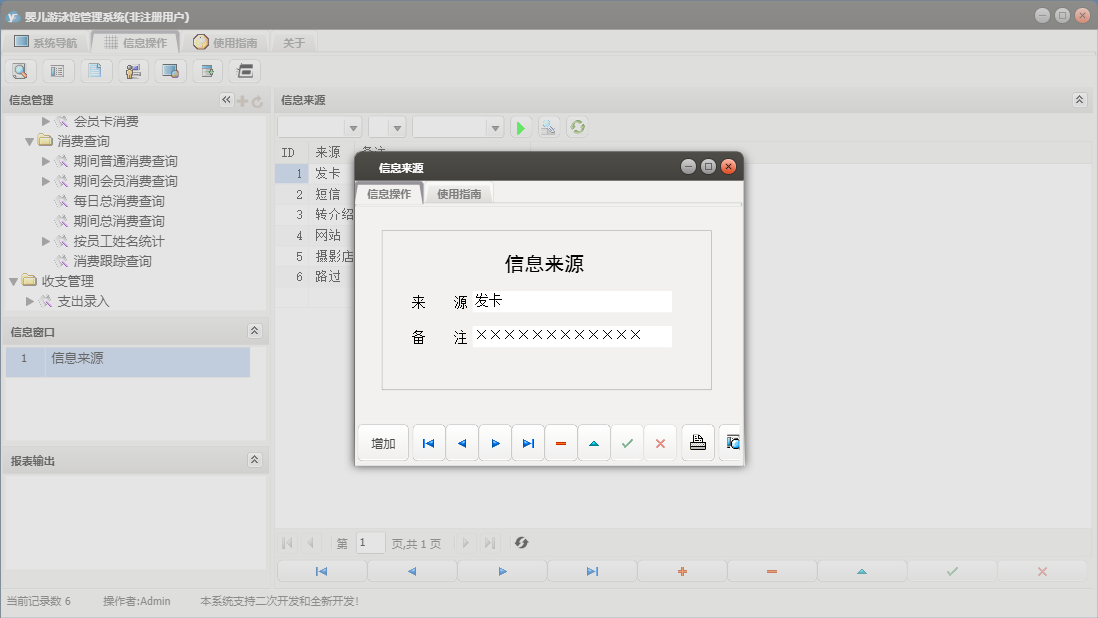Open the 使用指南 tab in the dialog

click(x=459, y=194)
